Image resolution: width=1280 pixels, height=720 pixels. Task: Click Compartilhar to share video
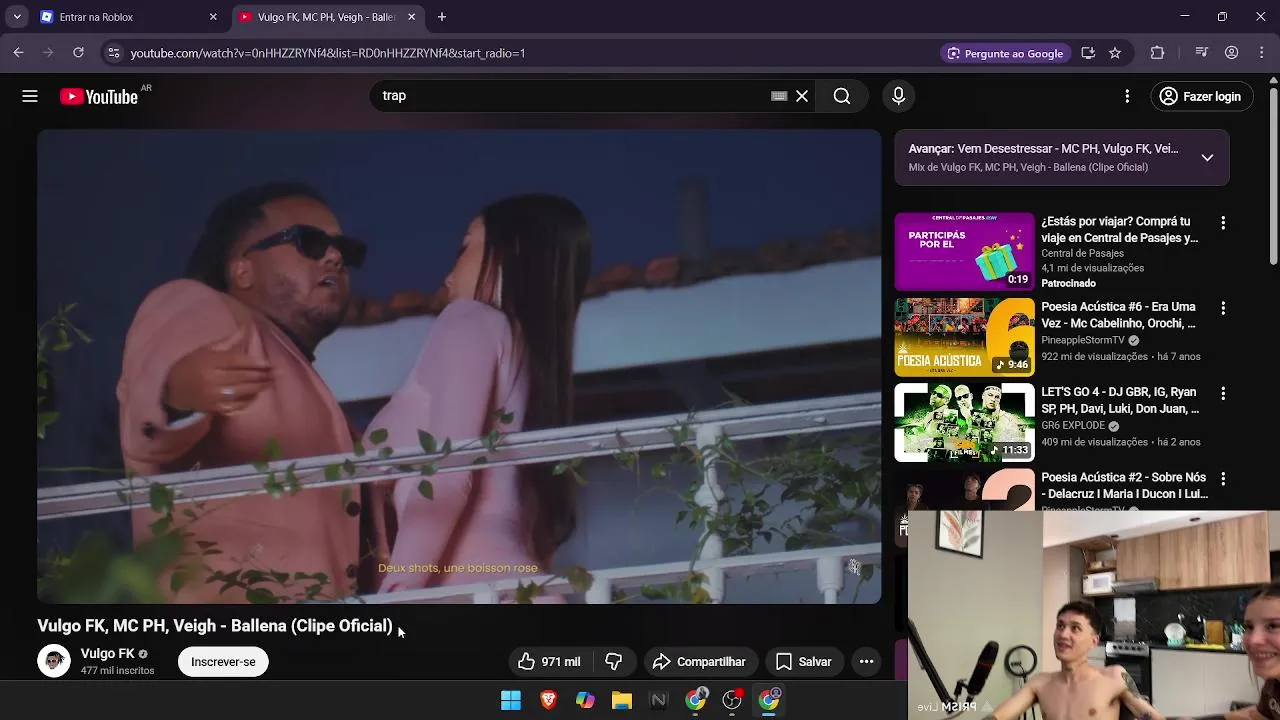[699, 661]
